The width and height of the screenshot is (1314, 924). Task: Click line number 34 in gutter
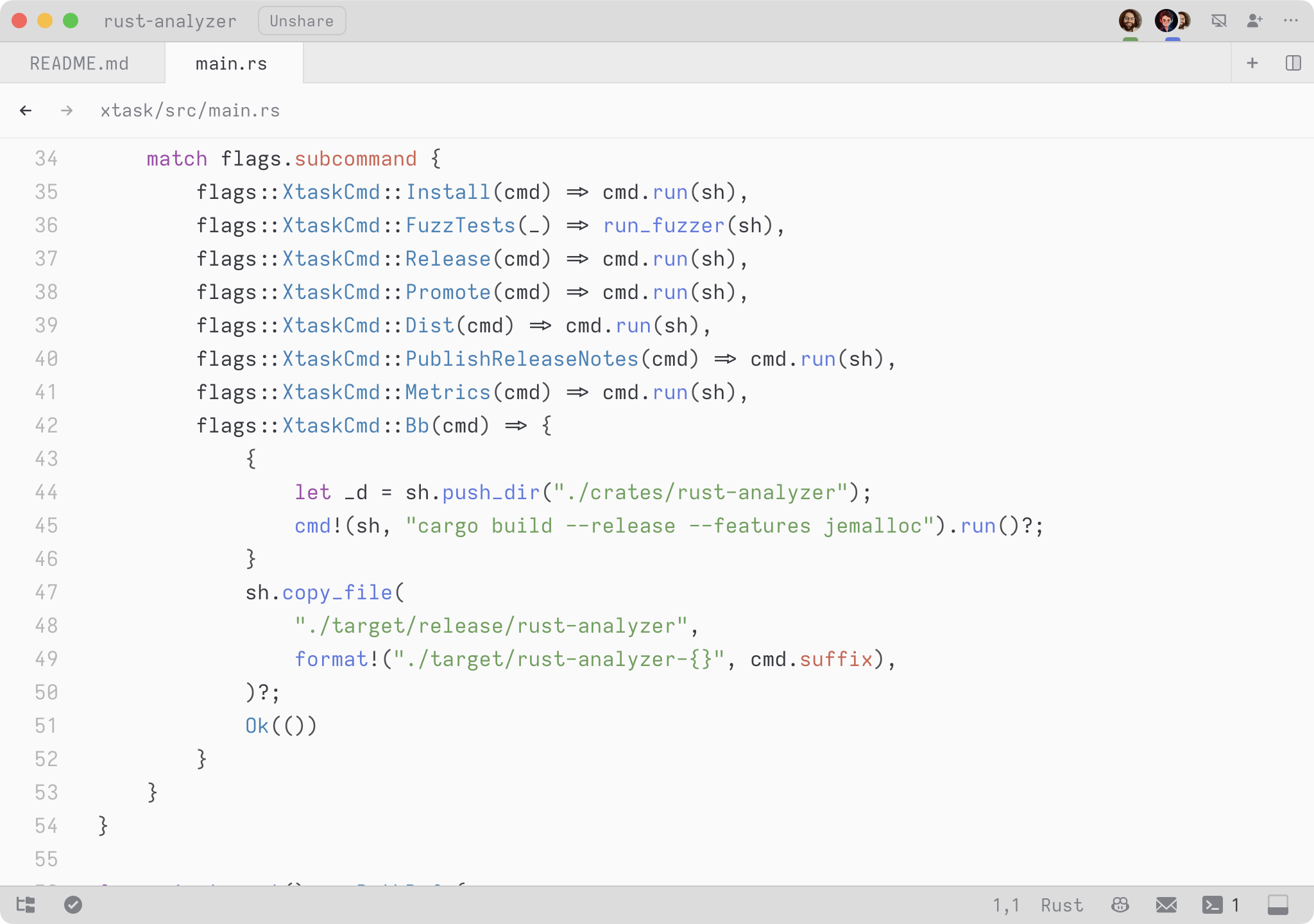(46, 158)
